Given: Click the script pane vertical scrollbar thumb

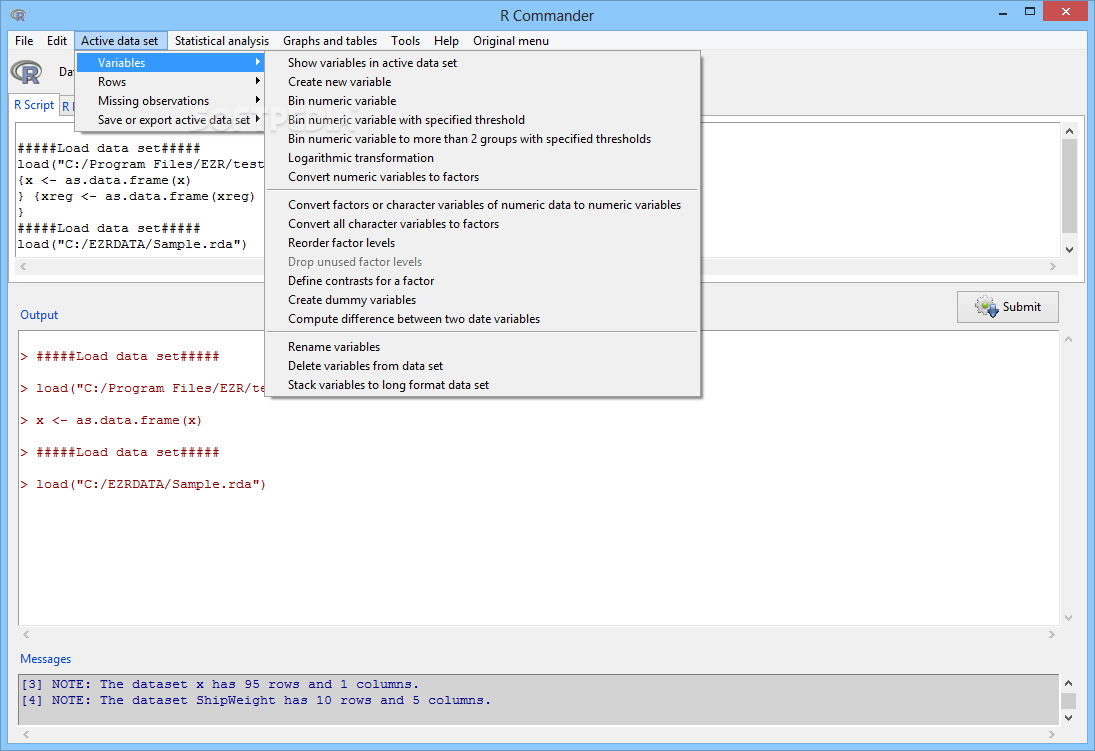Looking at the screenshot, I should (1068, 185).
